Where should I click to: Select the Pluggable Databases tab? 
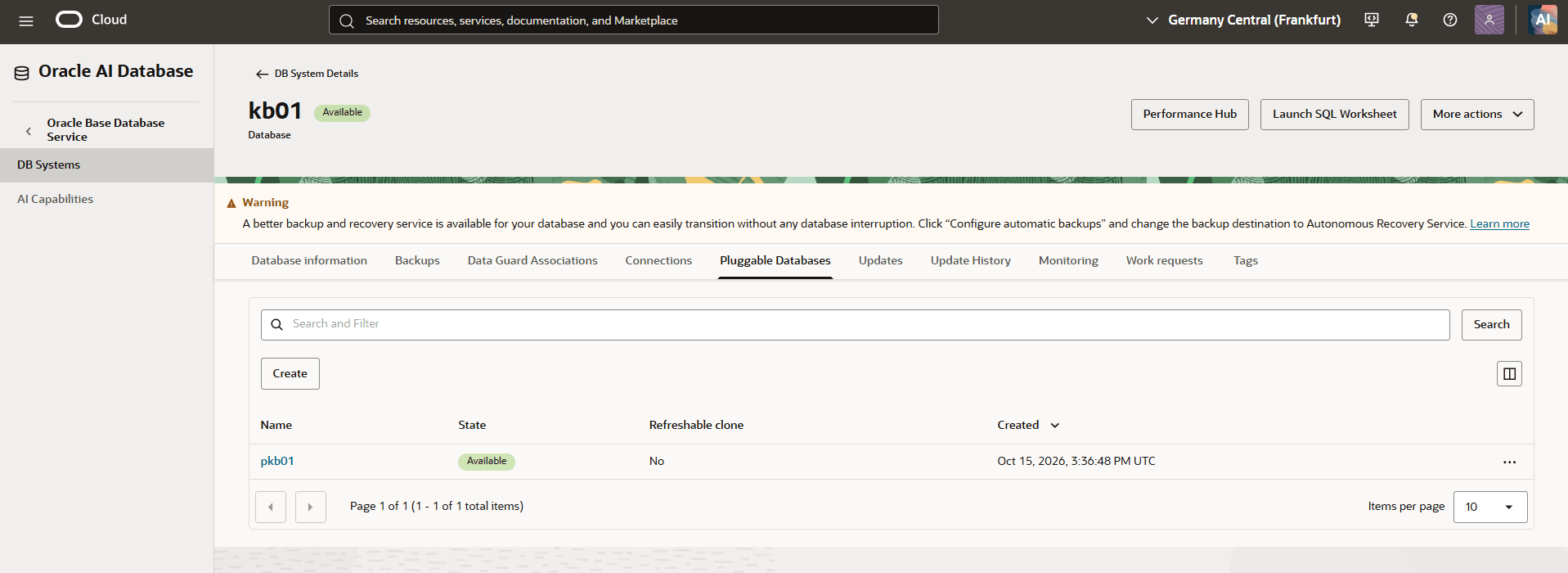775,260
